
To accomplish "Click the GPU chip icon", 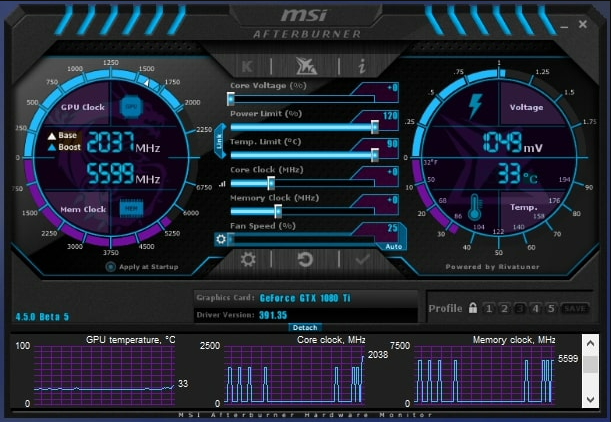I will [x=131, y=106].
